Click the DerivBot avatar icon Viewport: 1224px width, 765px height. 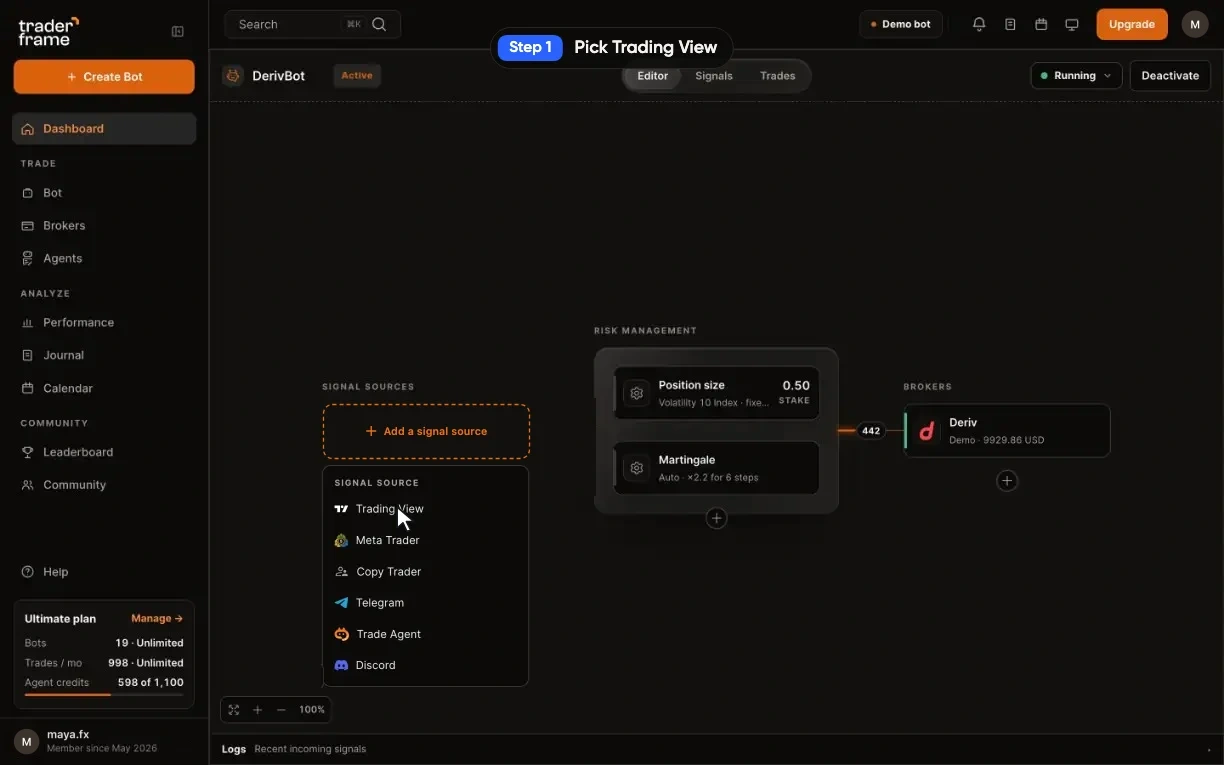tap(233, 75)
